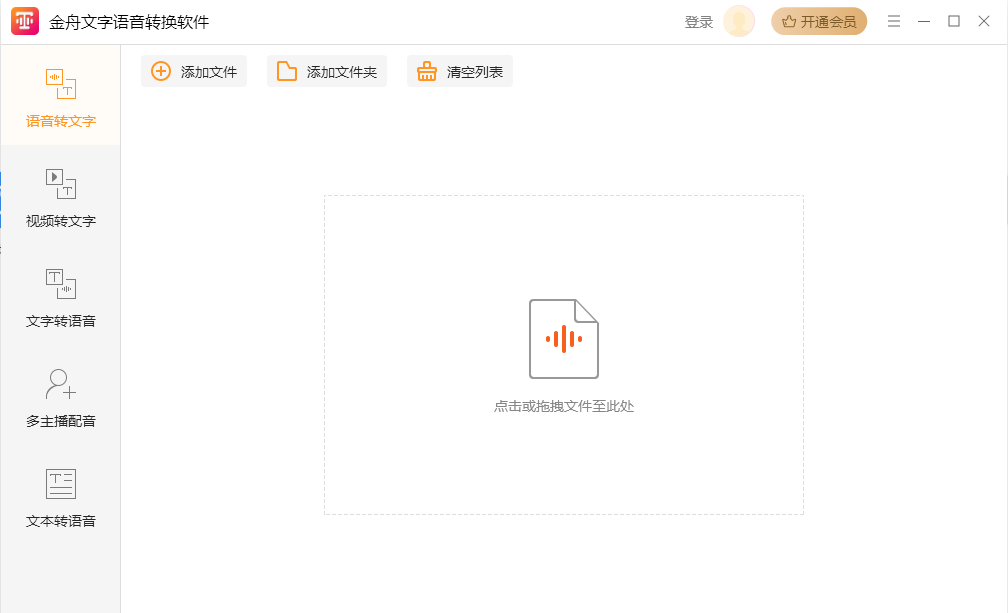The image size is (1008, 613).
Task: Click the orange plus icon to add file
Action: 161,71
